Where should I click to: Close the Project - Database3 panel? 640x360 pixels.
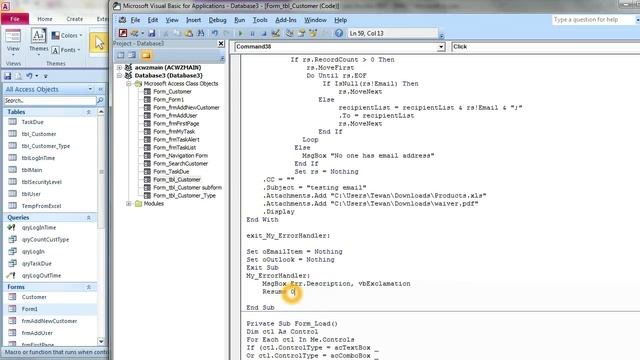pyautogui.click(x=221, y=44)
